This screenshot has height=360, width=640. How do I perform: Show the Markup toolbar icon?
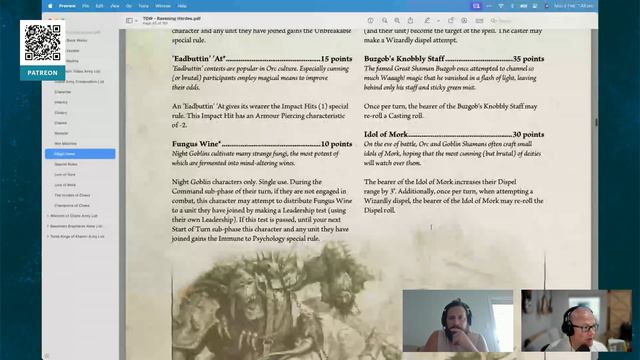click(464, 20)
